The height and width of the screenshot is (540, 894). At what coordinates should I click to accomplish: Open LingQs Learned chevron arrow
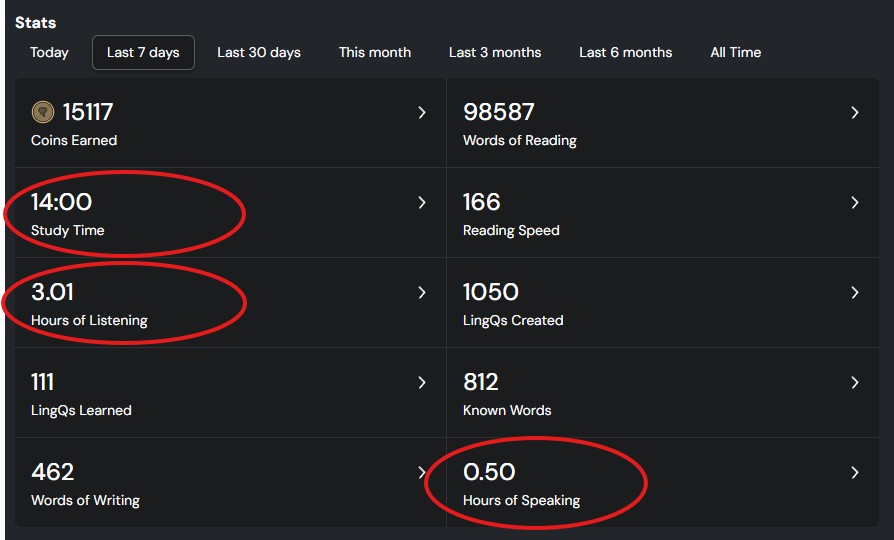point(422,383)
